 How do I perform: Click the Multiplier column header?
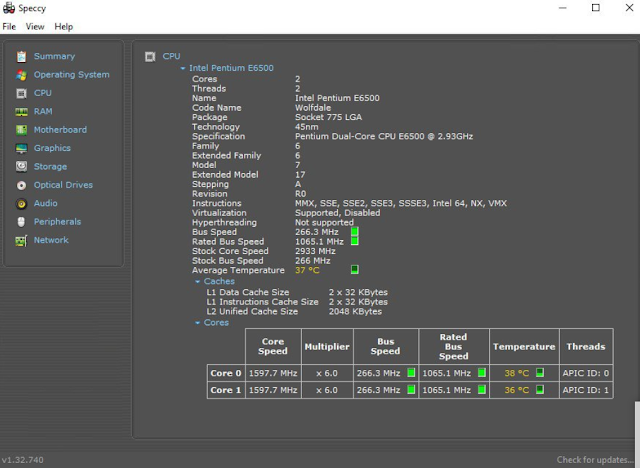[x=327, y=346]
